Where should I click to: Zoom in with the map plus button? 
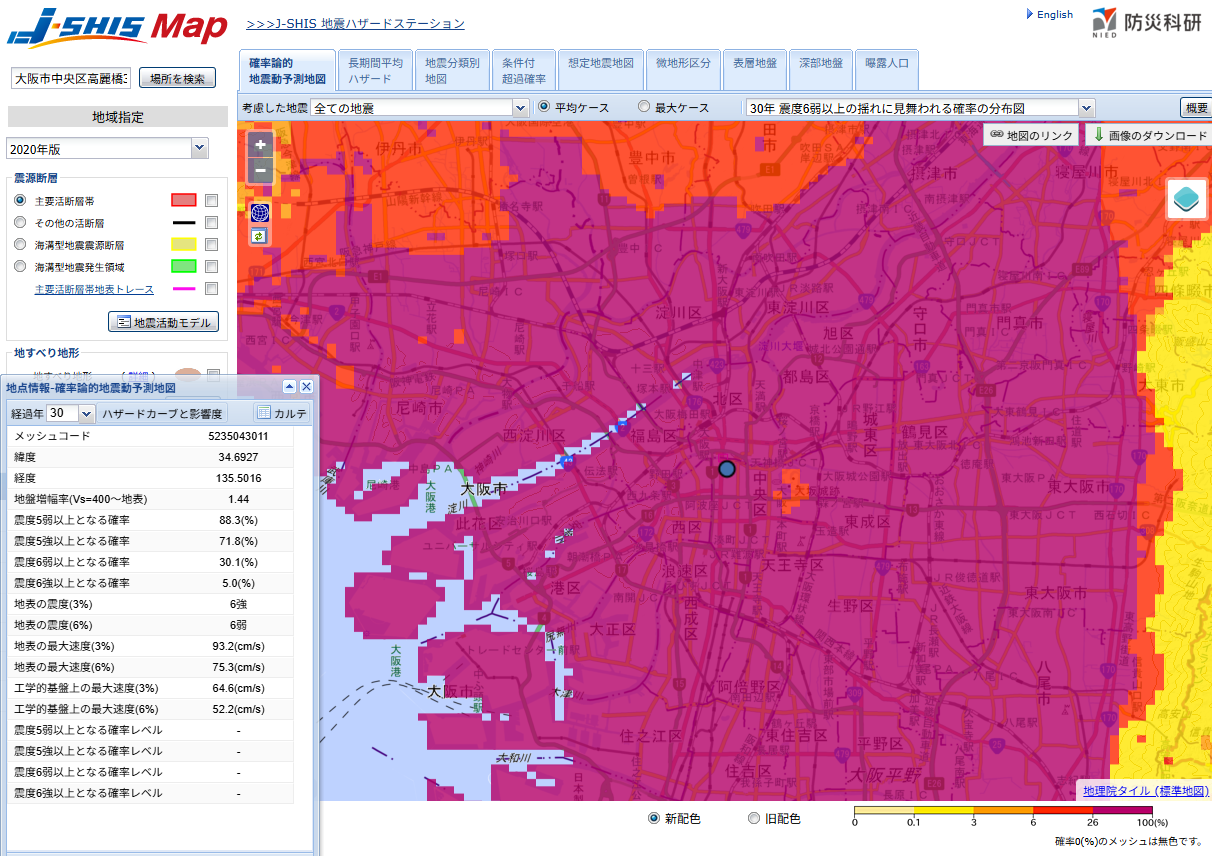[x=260, y=145]
